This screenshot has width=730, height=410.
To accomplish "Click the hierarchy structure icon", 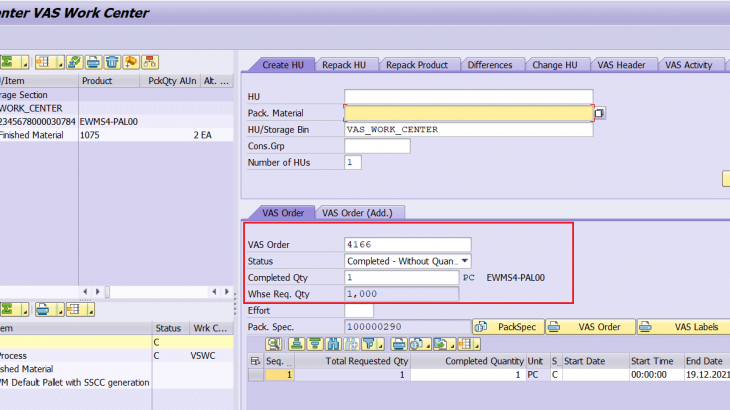I will pos(149,62).
